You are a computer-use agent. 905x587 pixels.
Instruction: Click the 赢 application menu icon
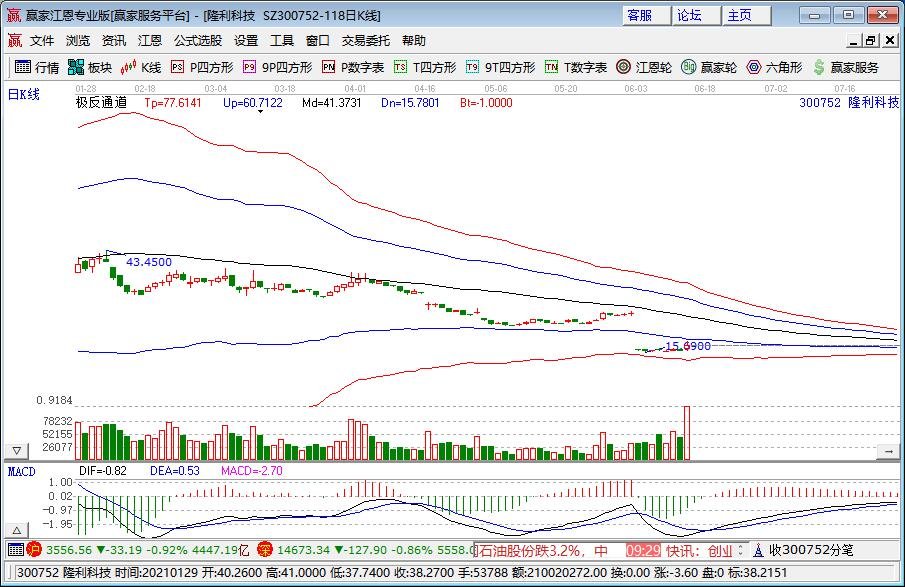pyautogui.click(x=14, y=40)
